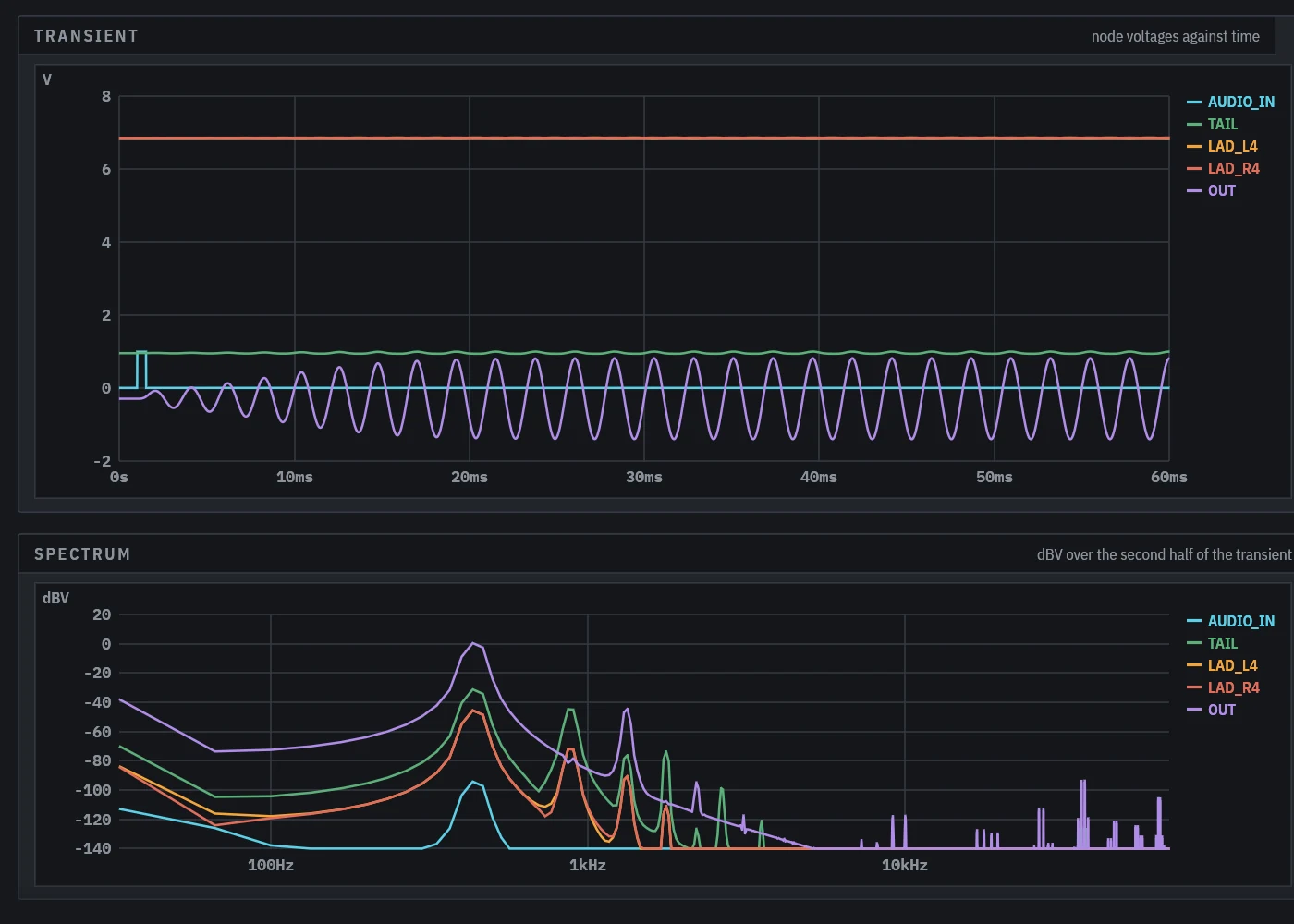Select the -100 dBV axis label
Screen dimensions: 1294x924
click(x=92, y=790)
